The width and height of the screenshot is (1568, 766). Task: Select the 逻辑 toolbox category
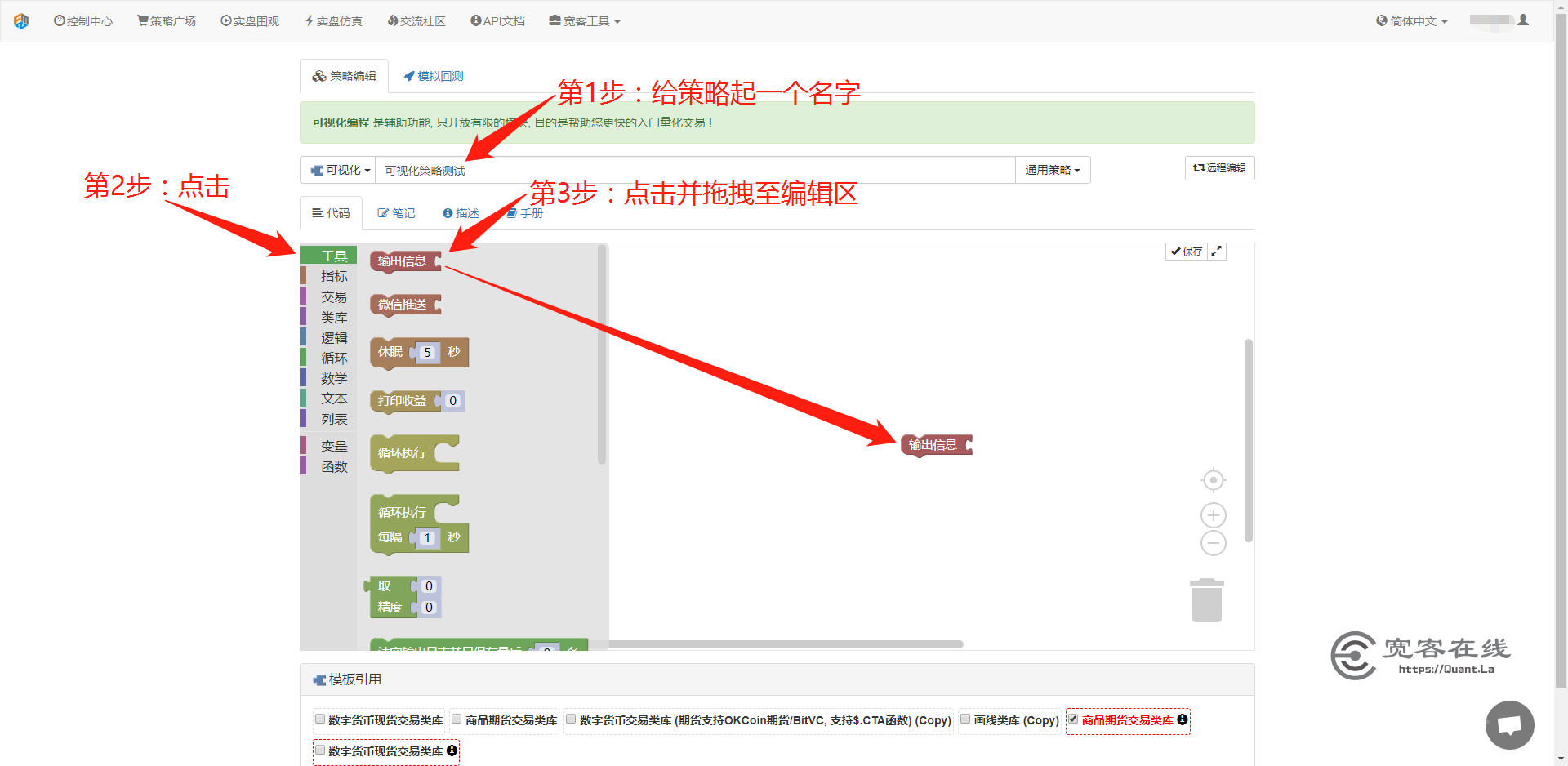point(328,337)
